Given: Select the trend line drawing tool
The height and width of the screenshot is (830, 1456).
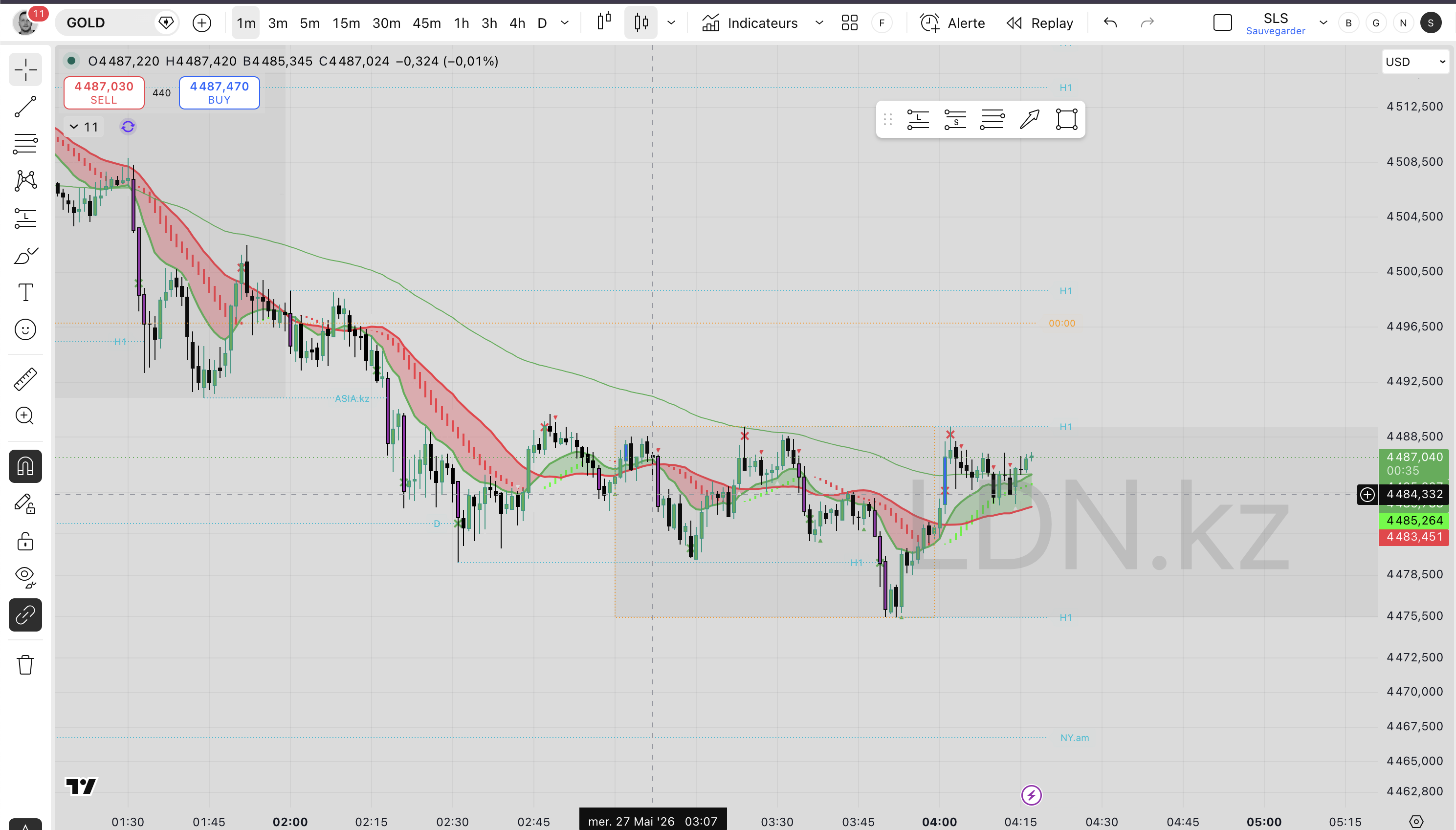Looking at the screenshot, I should tap(25, 107).
